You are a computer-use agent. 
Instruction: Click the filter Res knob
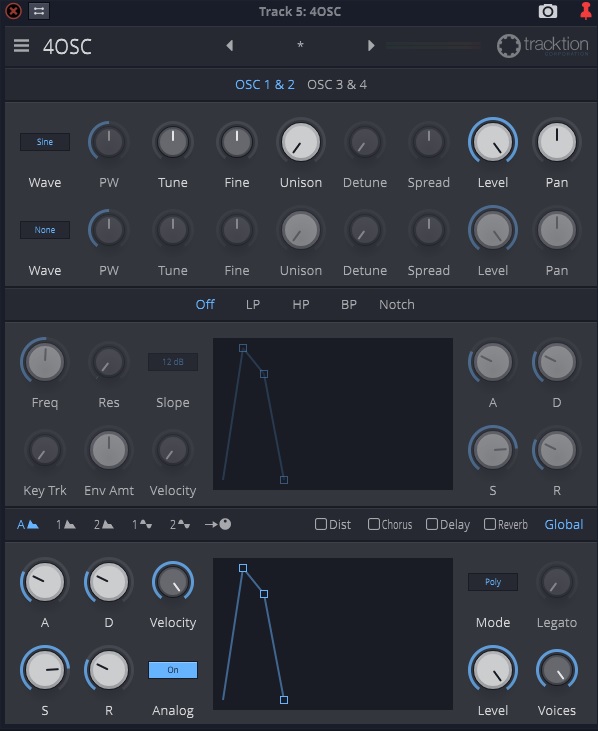pyautogui.click(x=109, y=362)
